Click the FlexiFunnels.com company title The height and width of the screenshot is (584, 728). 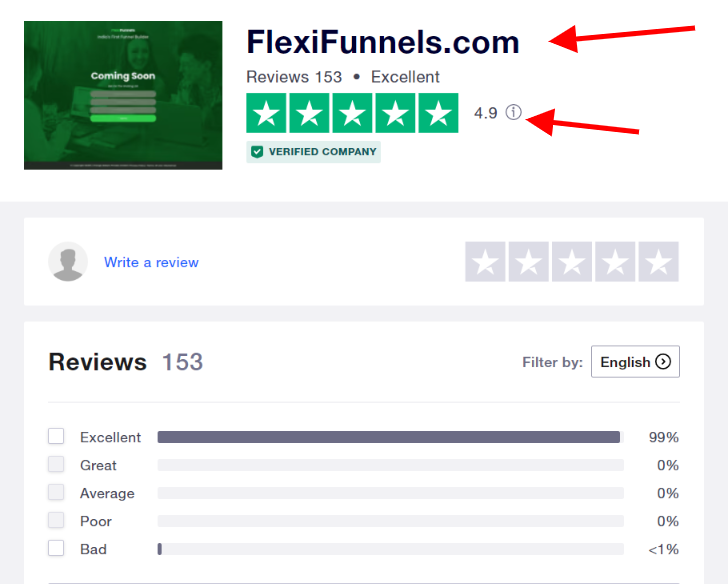point(383,42)
